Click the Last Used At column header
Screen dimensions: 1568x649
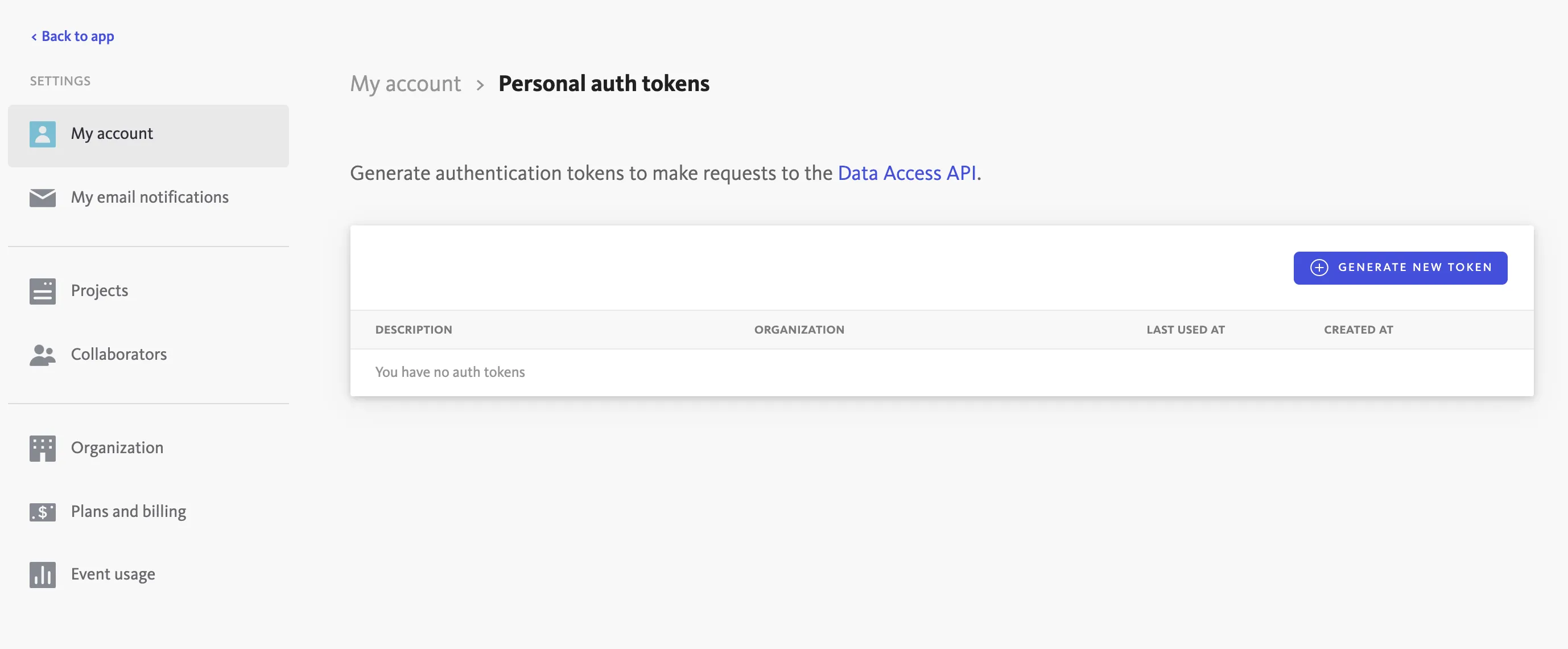click(1185, 330)
